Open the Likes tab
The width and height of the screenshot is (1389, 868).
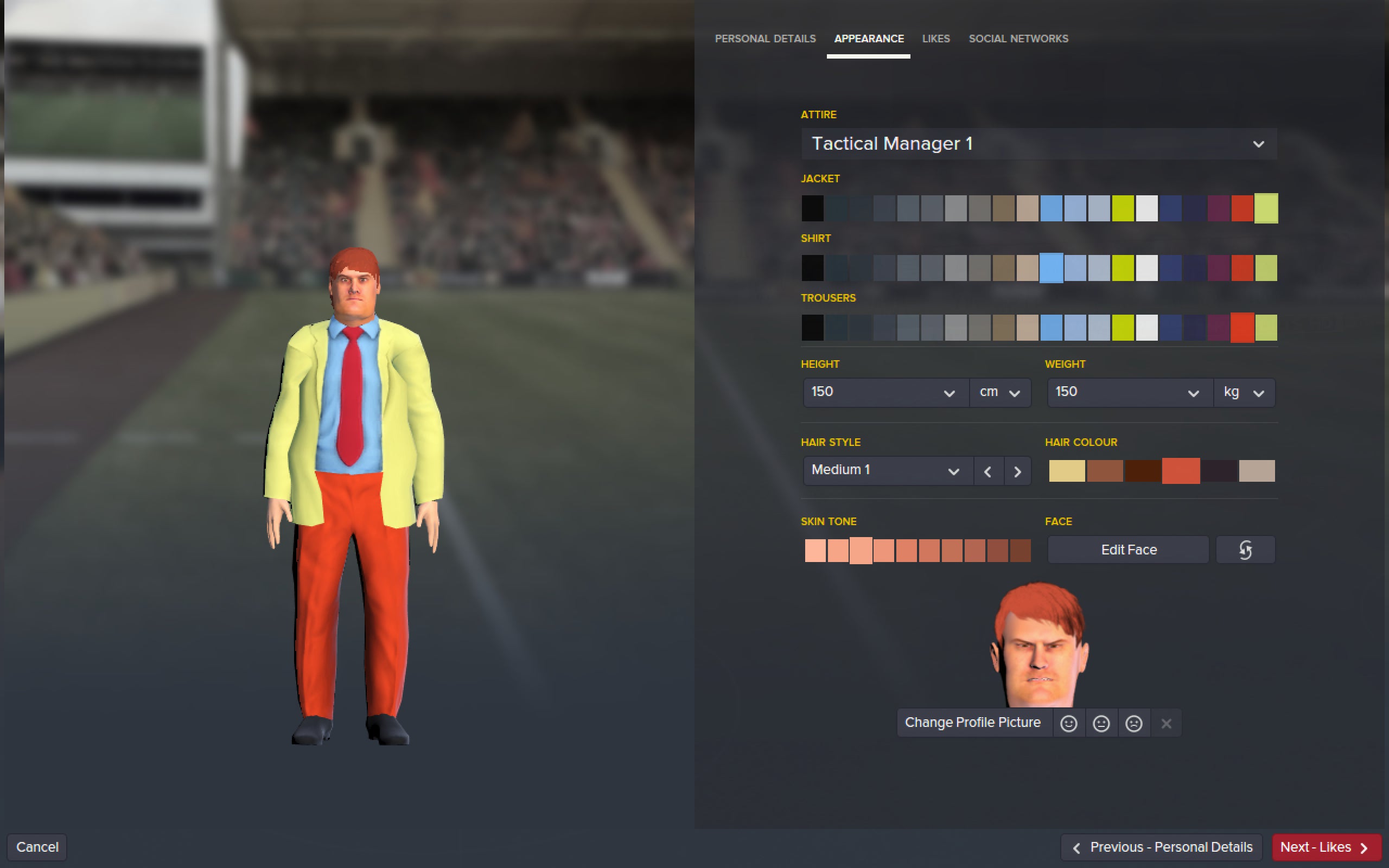pyautogui.click(x=935, y=39)
